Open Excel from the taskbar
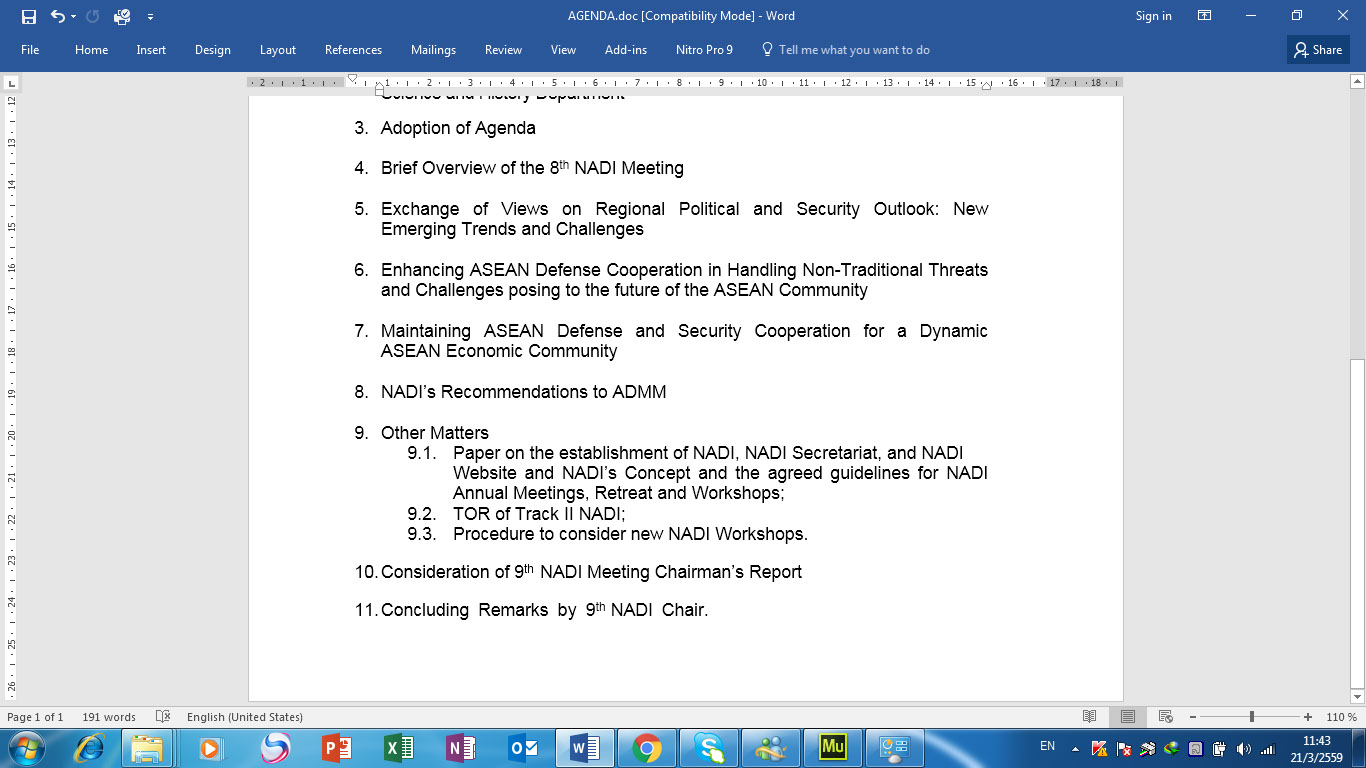This screenshot has height=768, width=1366. click(399, 748)
